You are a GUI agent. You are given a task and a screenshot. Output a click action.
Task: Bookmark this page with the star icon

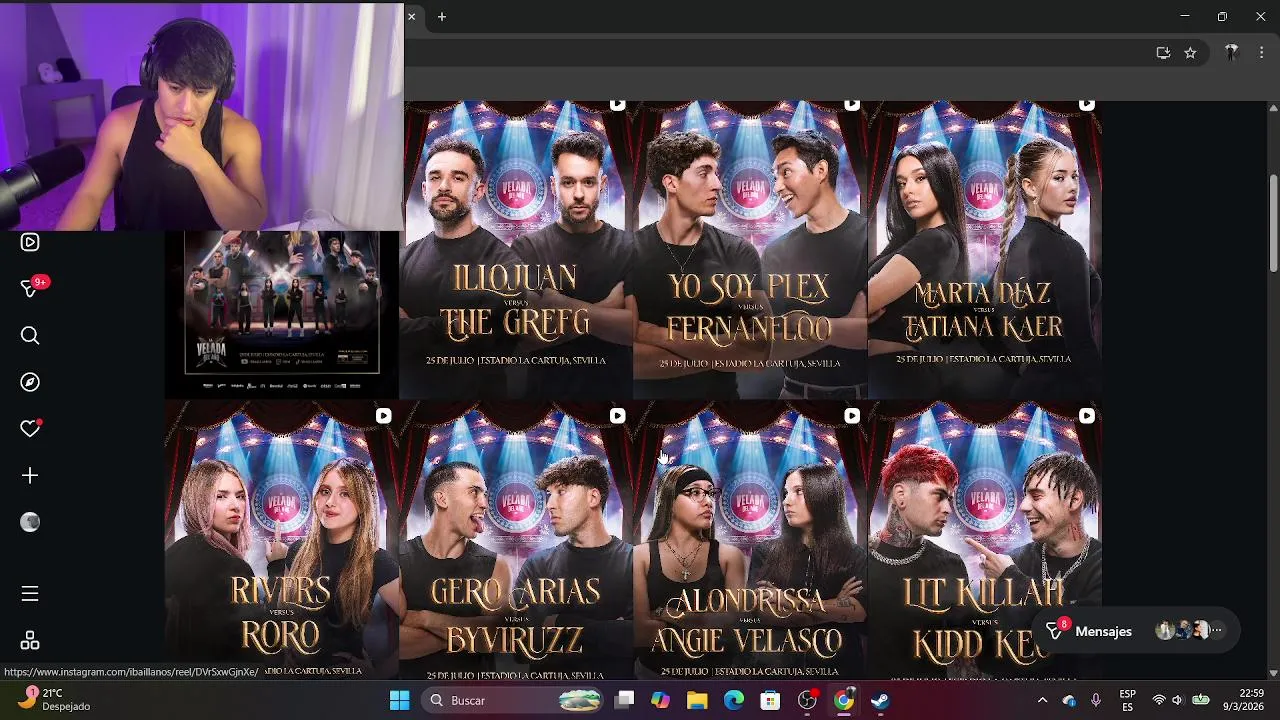[1190, 53]
